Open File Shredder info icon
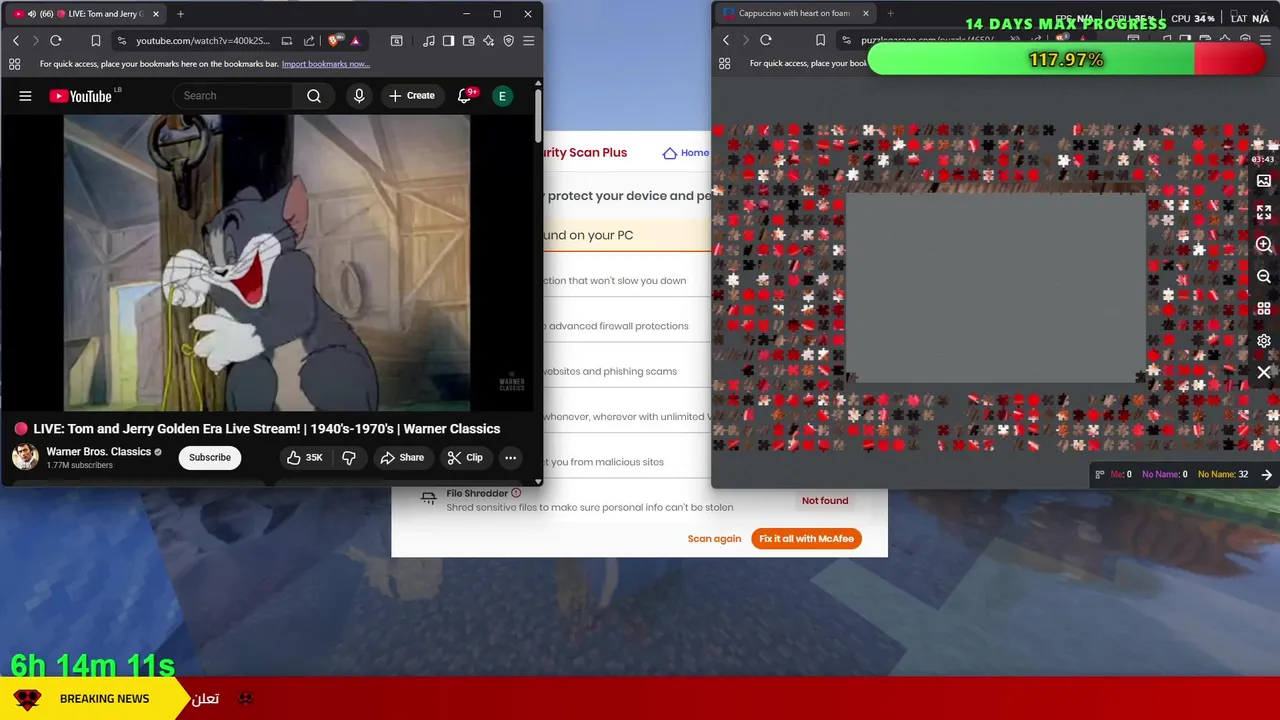 coord(516,493)
